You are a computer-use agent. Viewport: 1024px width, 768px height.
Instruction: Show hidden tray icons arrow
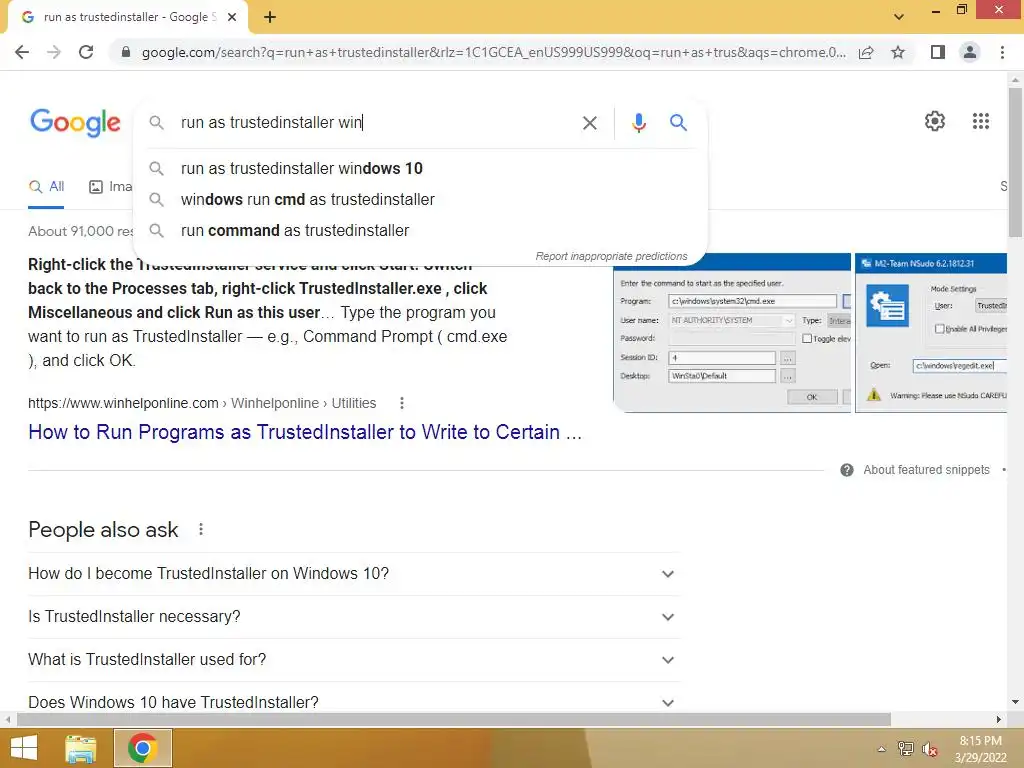click(x=882, y=749)
